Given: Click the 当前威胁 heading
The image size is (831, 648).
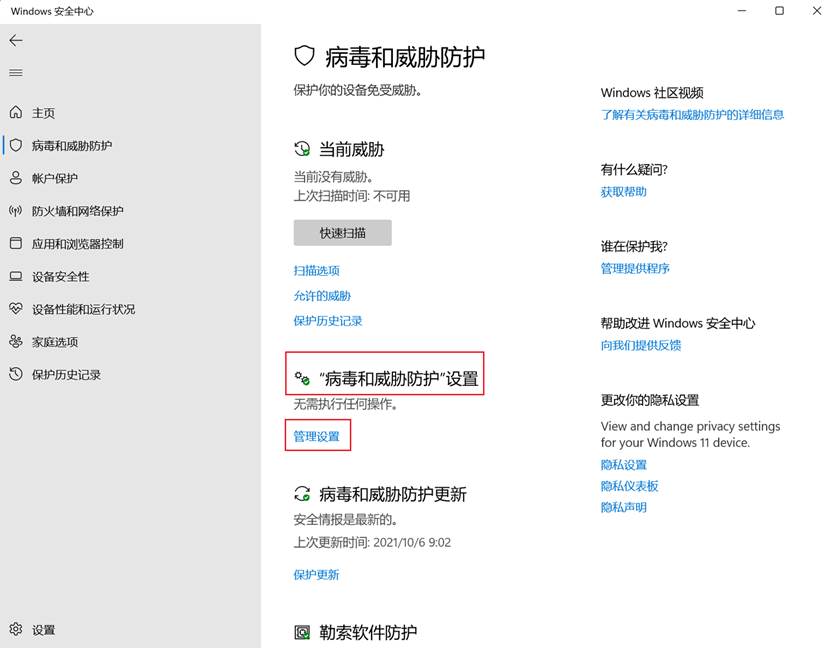Looking at the screenshot, I should (351, 149).
